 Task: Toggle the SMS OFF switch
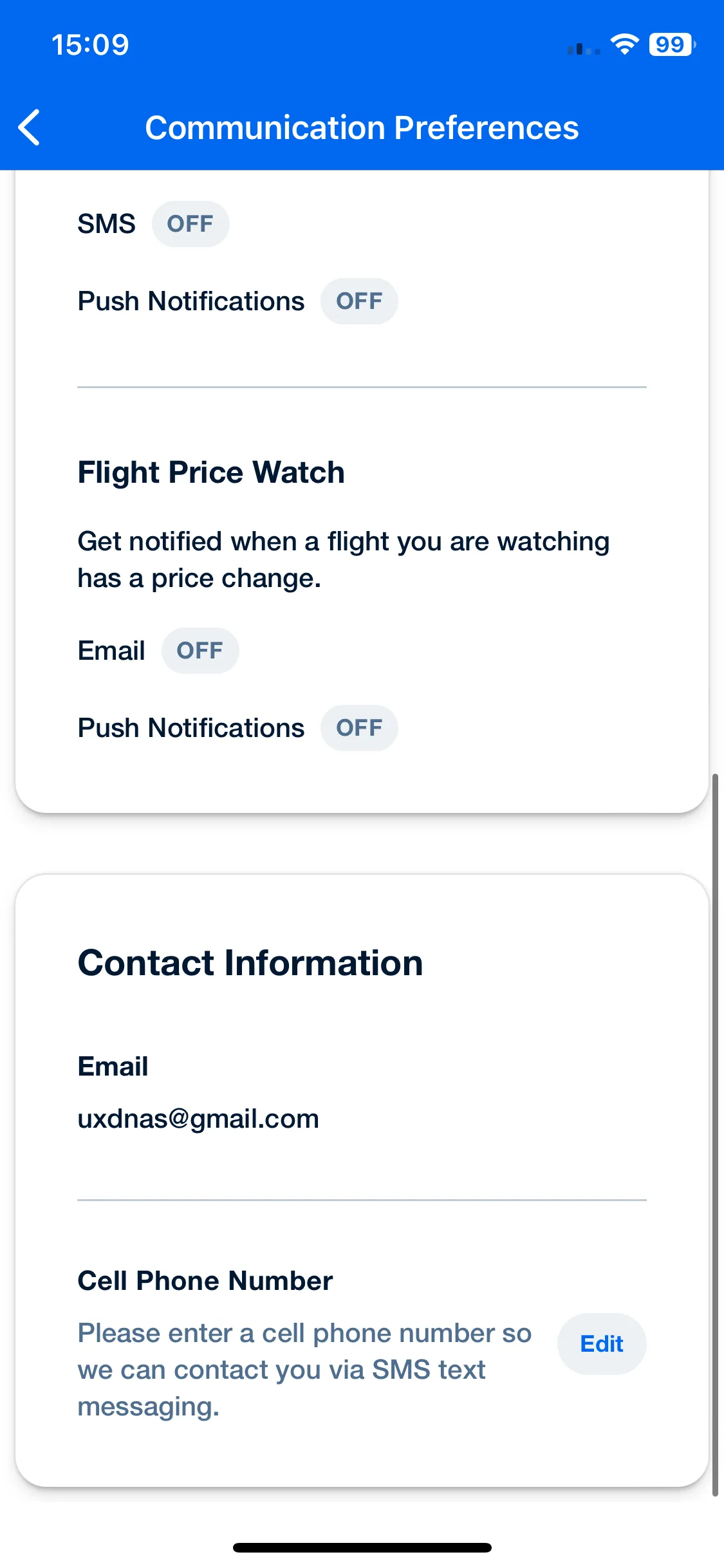tap(190, 224)
